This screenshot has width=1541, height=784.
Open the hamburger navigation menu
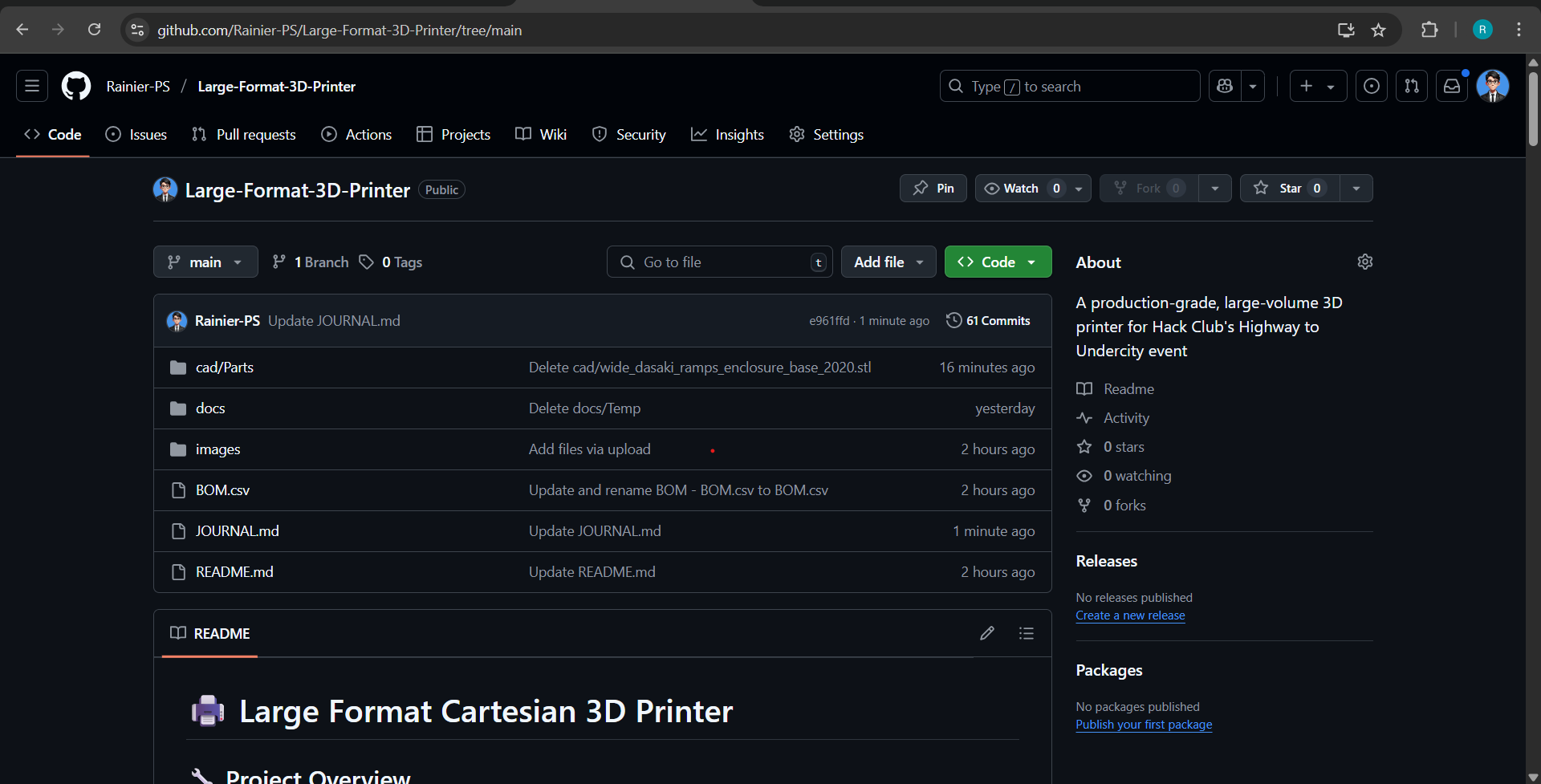pos(32,86)
